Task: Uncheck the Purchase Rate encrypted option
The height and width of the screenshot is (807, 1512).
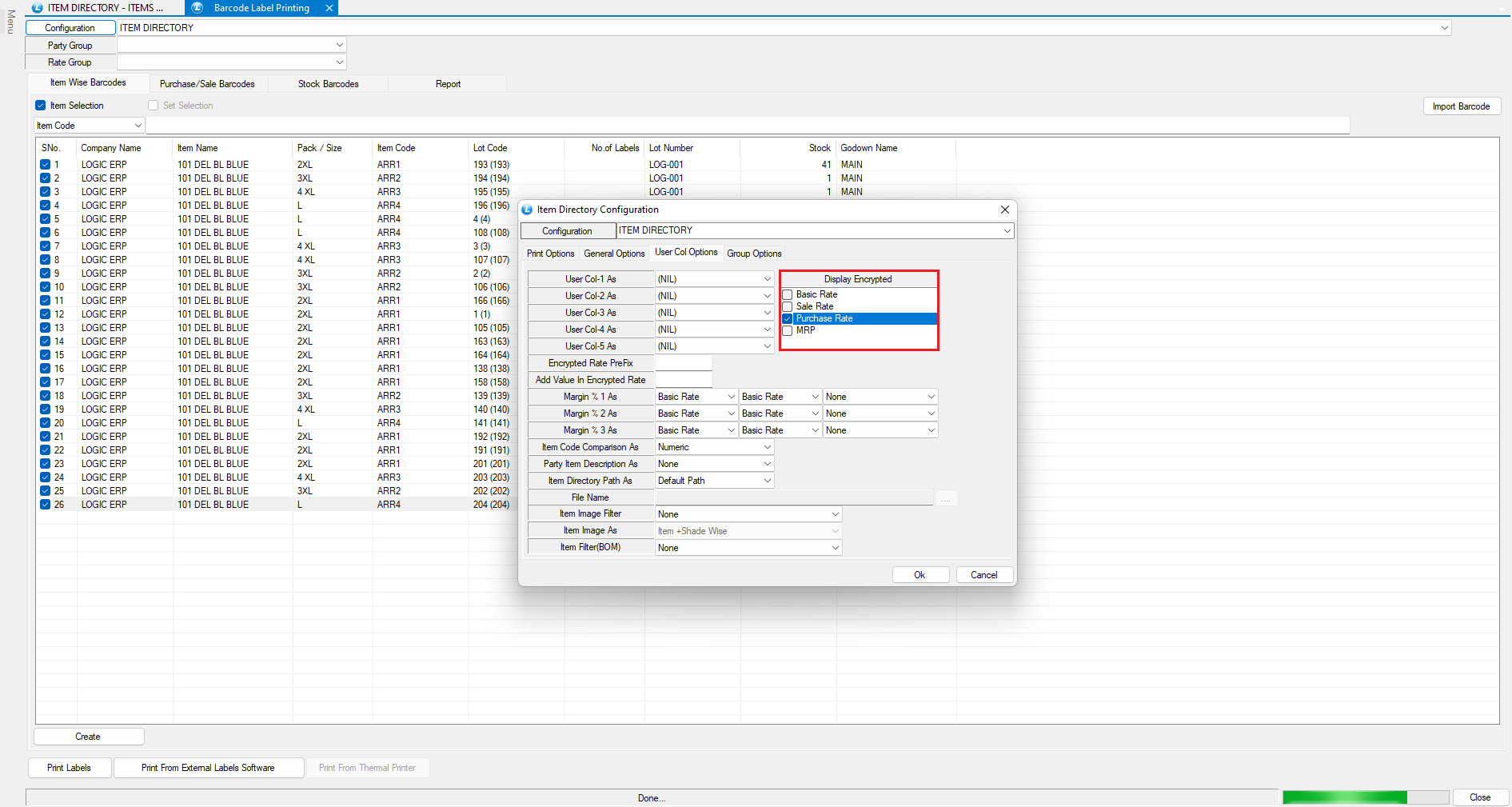Action: tap(788, 319)
